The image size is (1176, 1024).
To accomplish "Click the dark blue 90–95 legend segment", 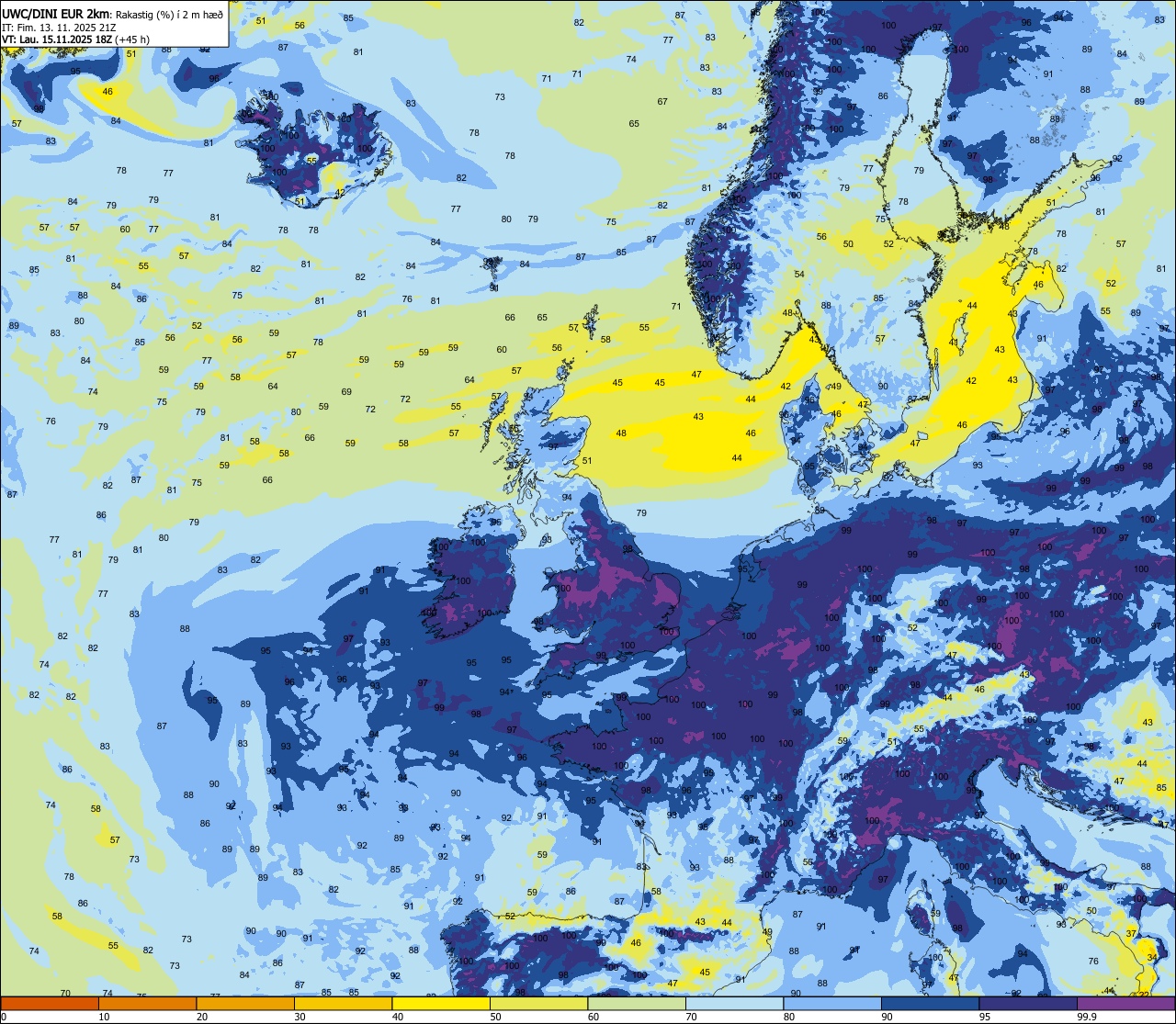I will pyautogui.click(x=930, y=1003).
